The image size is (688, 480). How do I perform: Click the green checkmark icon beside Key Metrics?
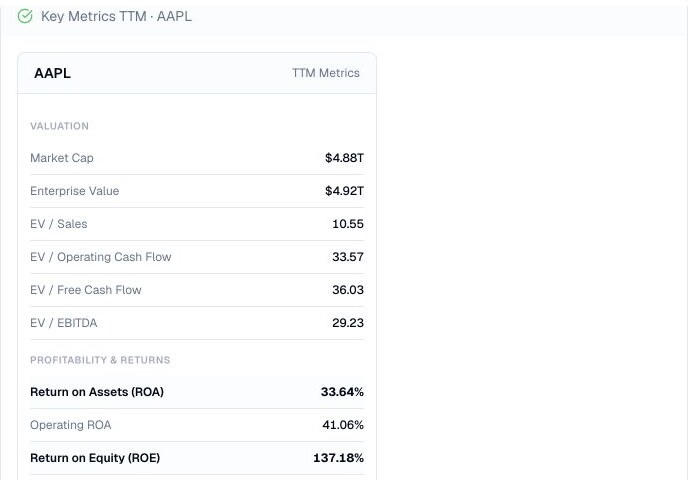pos(25,16)
